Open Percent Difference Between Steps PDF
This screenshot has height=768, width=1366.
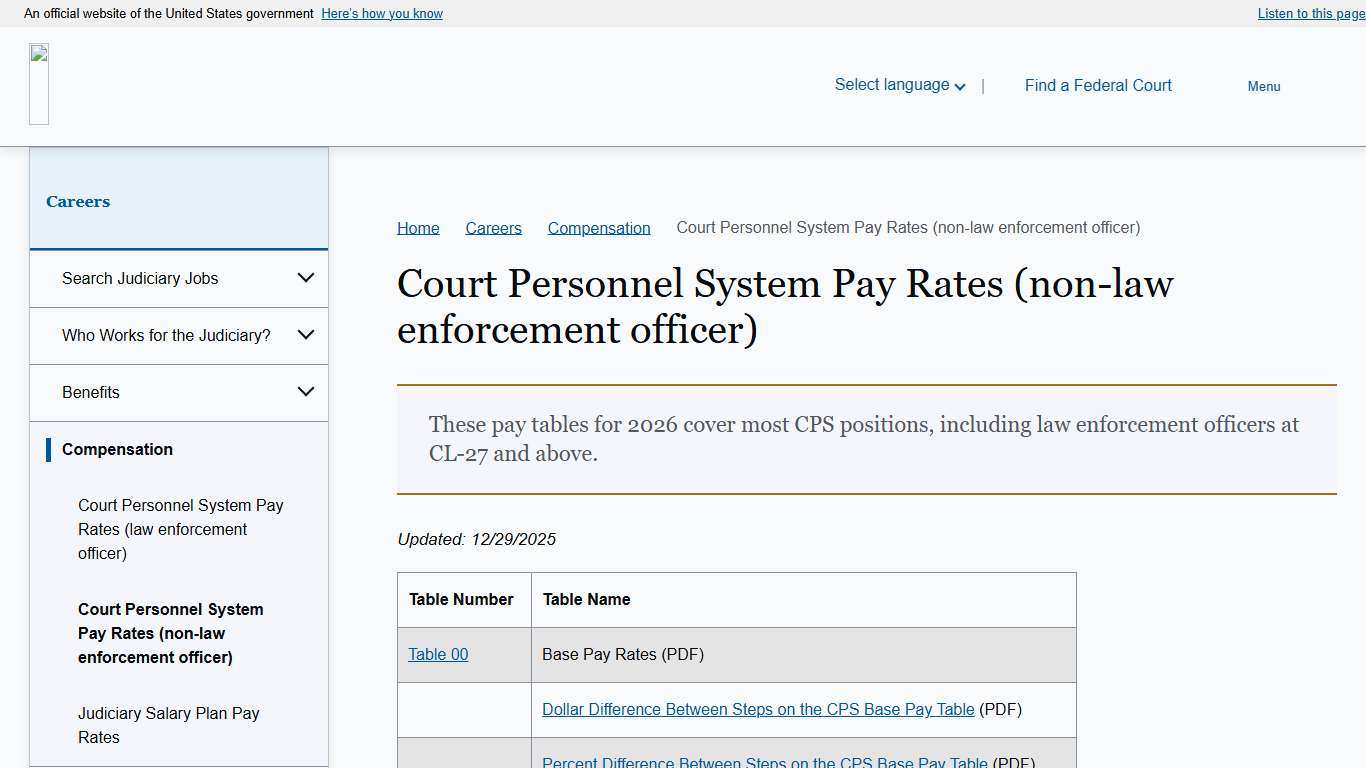(x=764, y=762)
